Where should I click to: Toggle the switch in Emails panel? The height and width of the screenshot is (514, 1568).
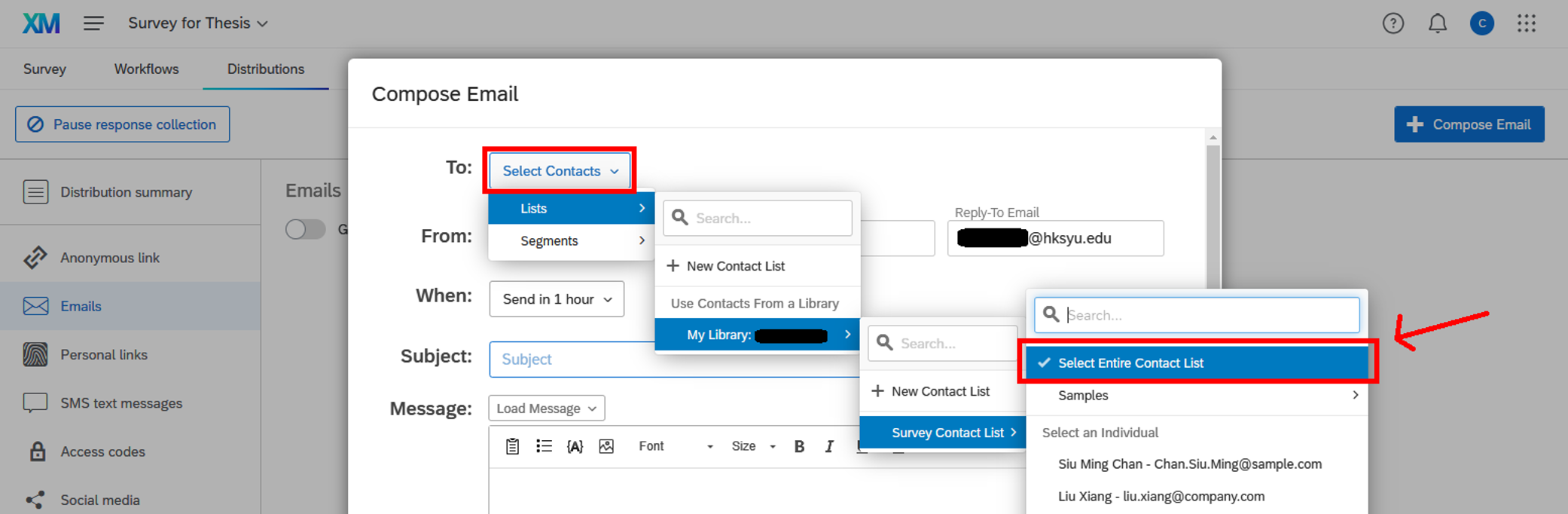pyautogui.click(x=305, y=229)
